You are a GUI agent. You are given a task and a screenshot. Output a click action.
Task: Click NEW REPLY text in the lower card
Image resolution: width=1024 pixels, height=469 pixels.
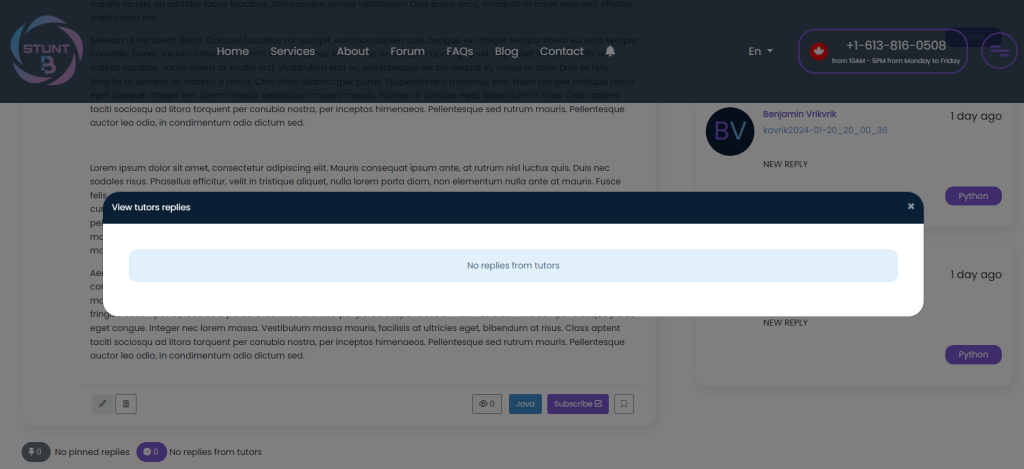pyautogui.click(x=785, y=323)
